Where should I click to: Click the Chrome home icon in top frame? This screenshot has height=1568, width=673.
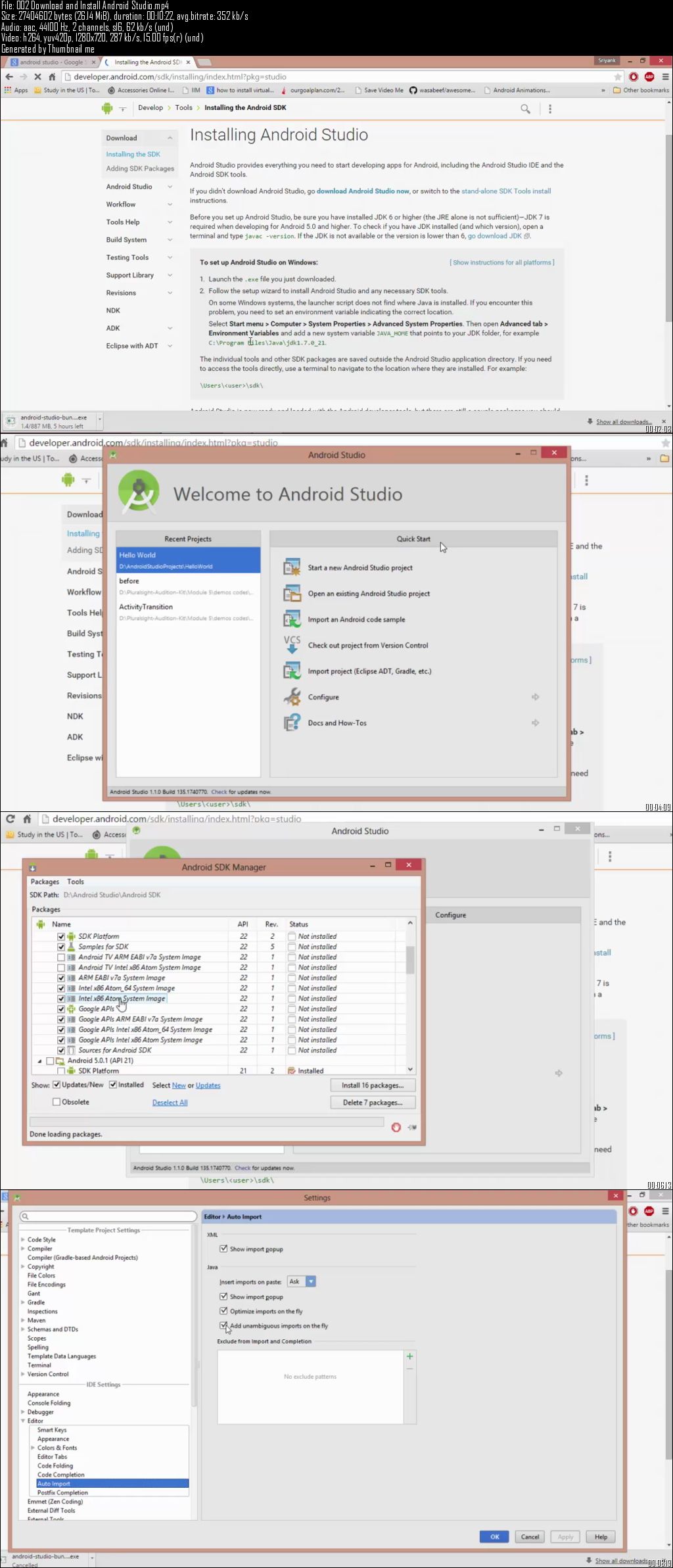52,76
